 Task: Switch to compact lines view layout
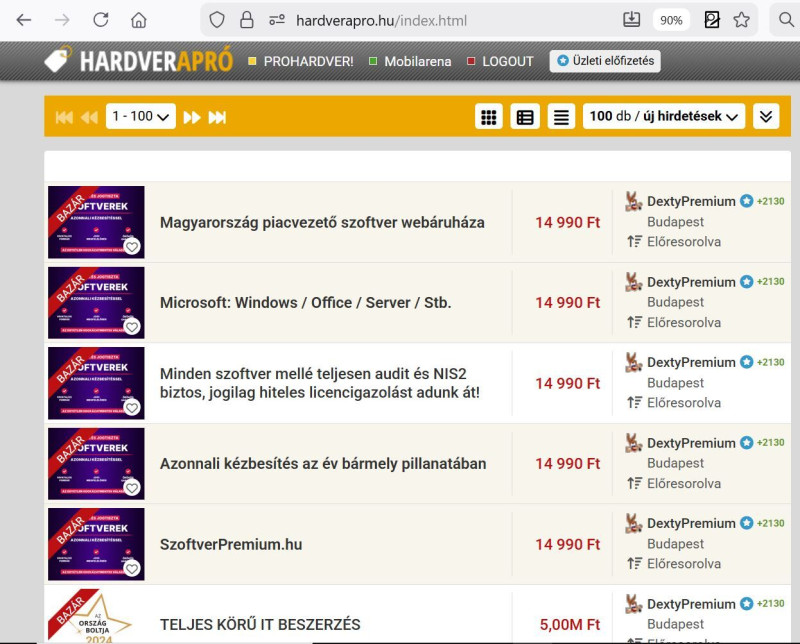click(561, 116)
